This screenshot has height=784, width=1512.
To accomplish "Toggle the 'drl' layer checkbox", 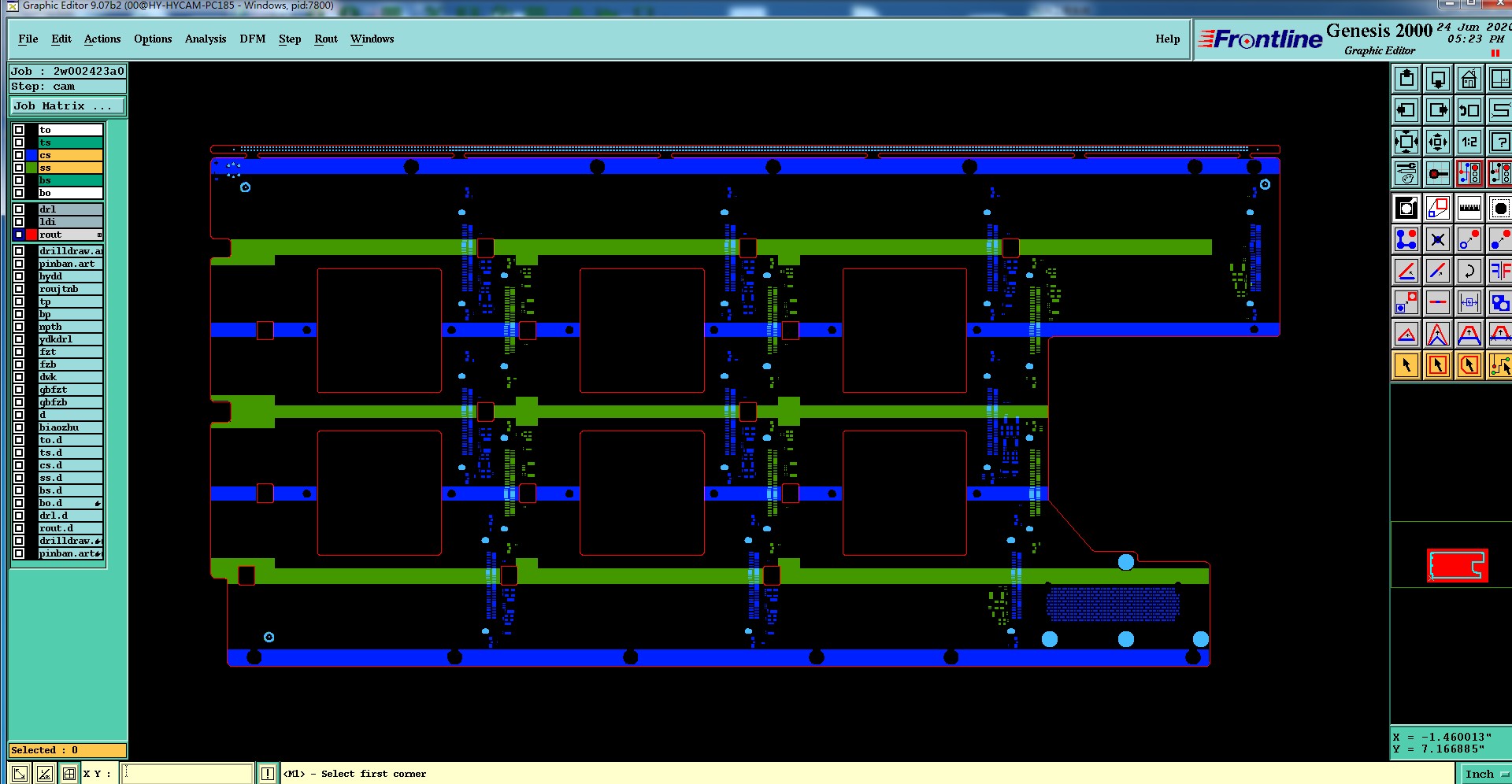I will pos(19,209).
